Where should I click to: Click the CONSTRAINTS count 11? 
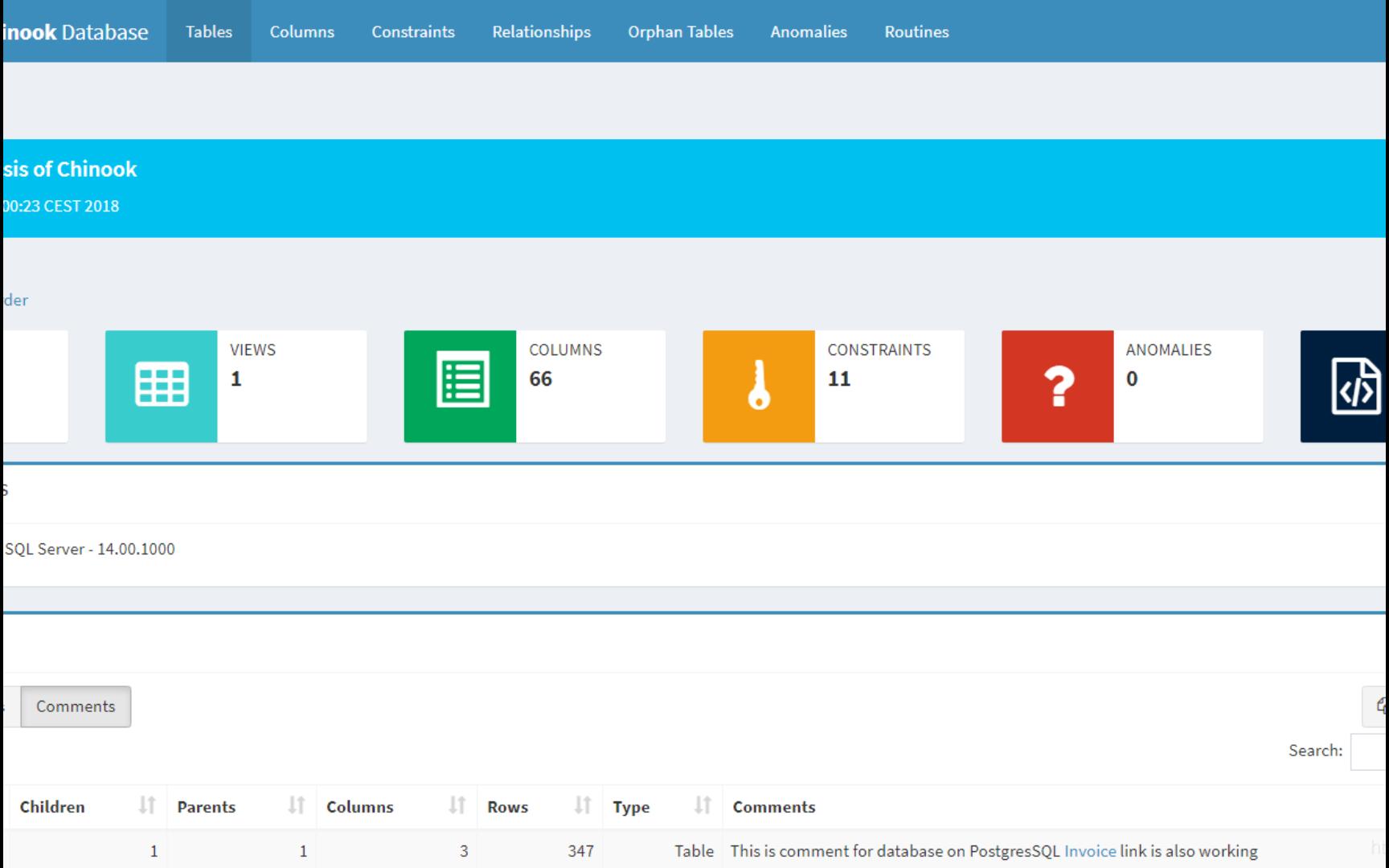[x=839, y=379]
